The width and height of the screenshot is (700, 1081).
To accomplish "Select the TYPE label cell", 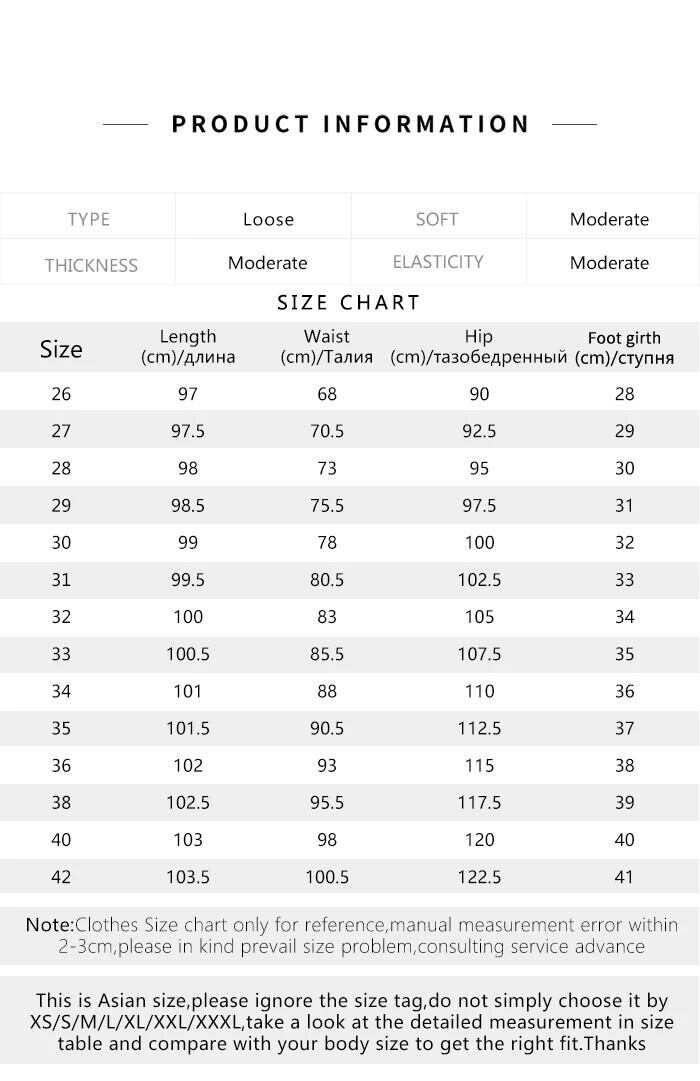I will [x=88, y=219].
